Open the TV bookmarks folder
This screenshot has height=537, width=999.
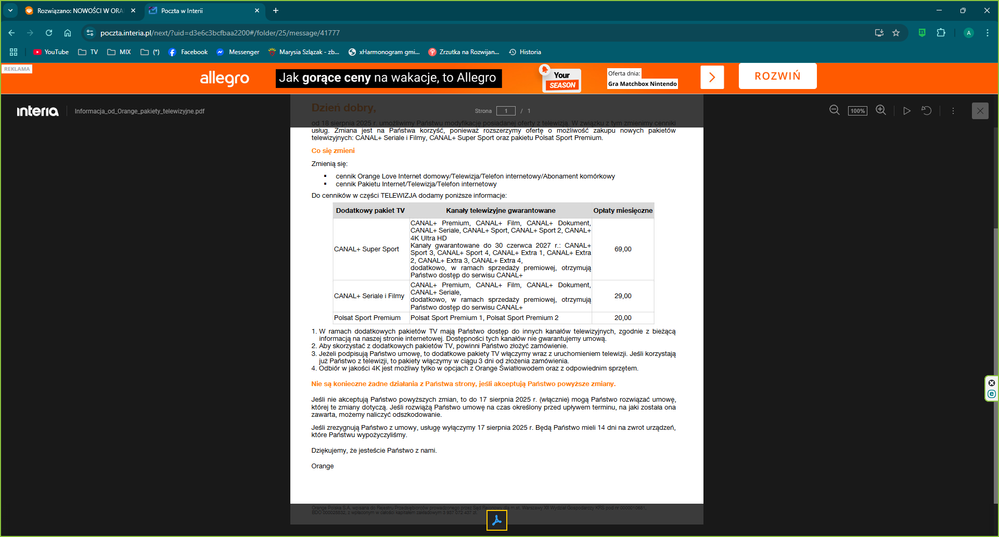click(88, 52)
